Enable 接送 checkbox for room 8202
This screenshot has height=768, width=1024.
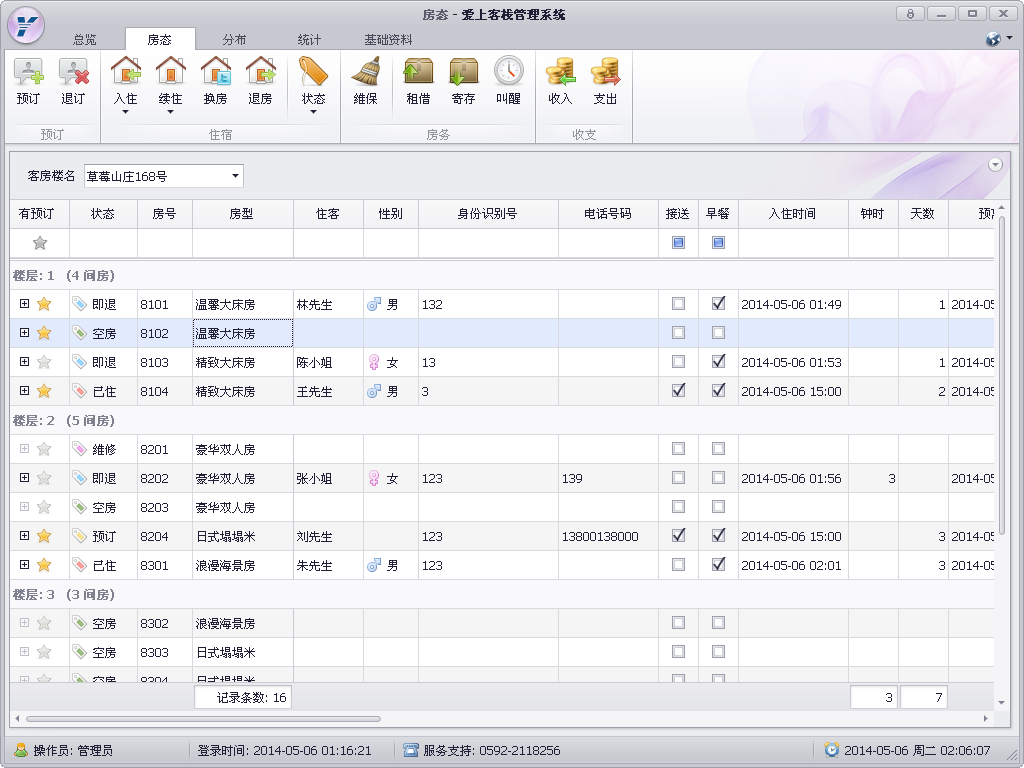point(678,478)
